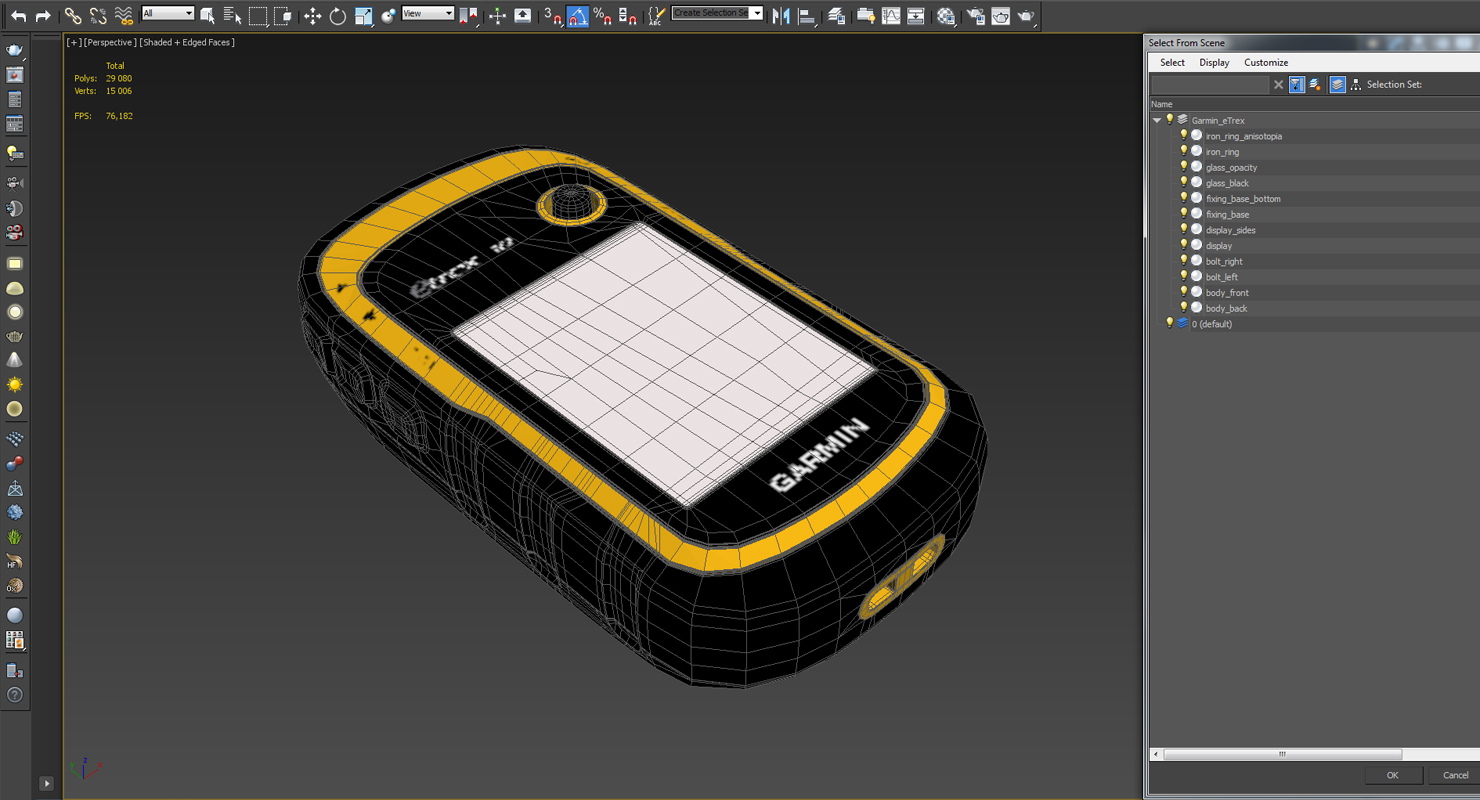Click Render Production teapot icon
This screenshot has height=800, width=1480.
click(1025, 15)
